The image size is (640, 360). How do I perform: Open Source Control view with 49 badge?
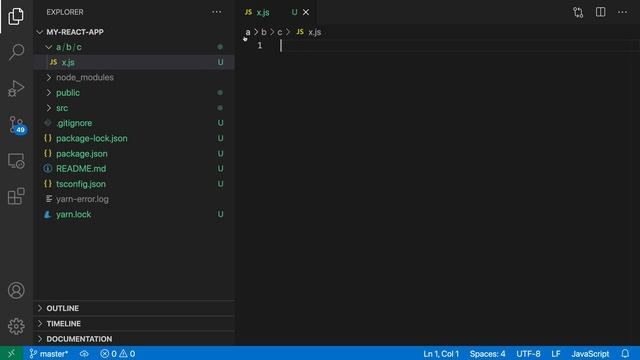point(17,124)
